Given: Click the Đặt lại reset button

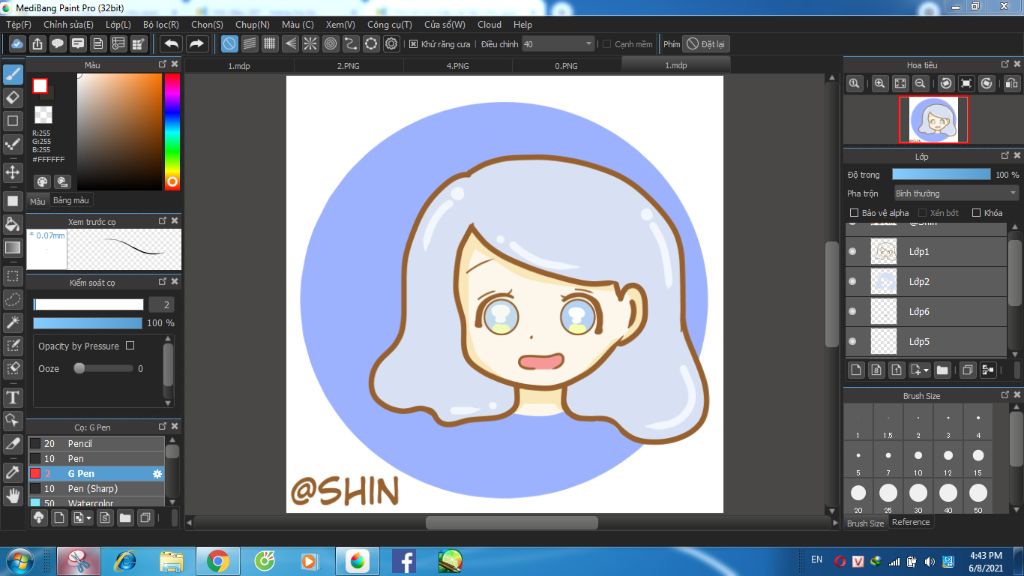Looking at the screenshot, I should 705,44.
